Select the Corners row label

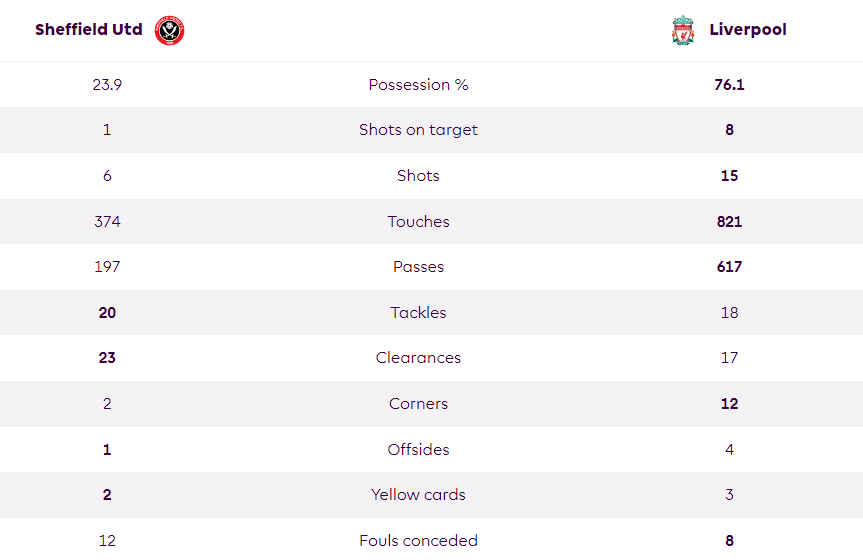(418, 404)
